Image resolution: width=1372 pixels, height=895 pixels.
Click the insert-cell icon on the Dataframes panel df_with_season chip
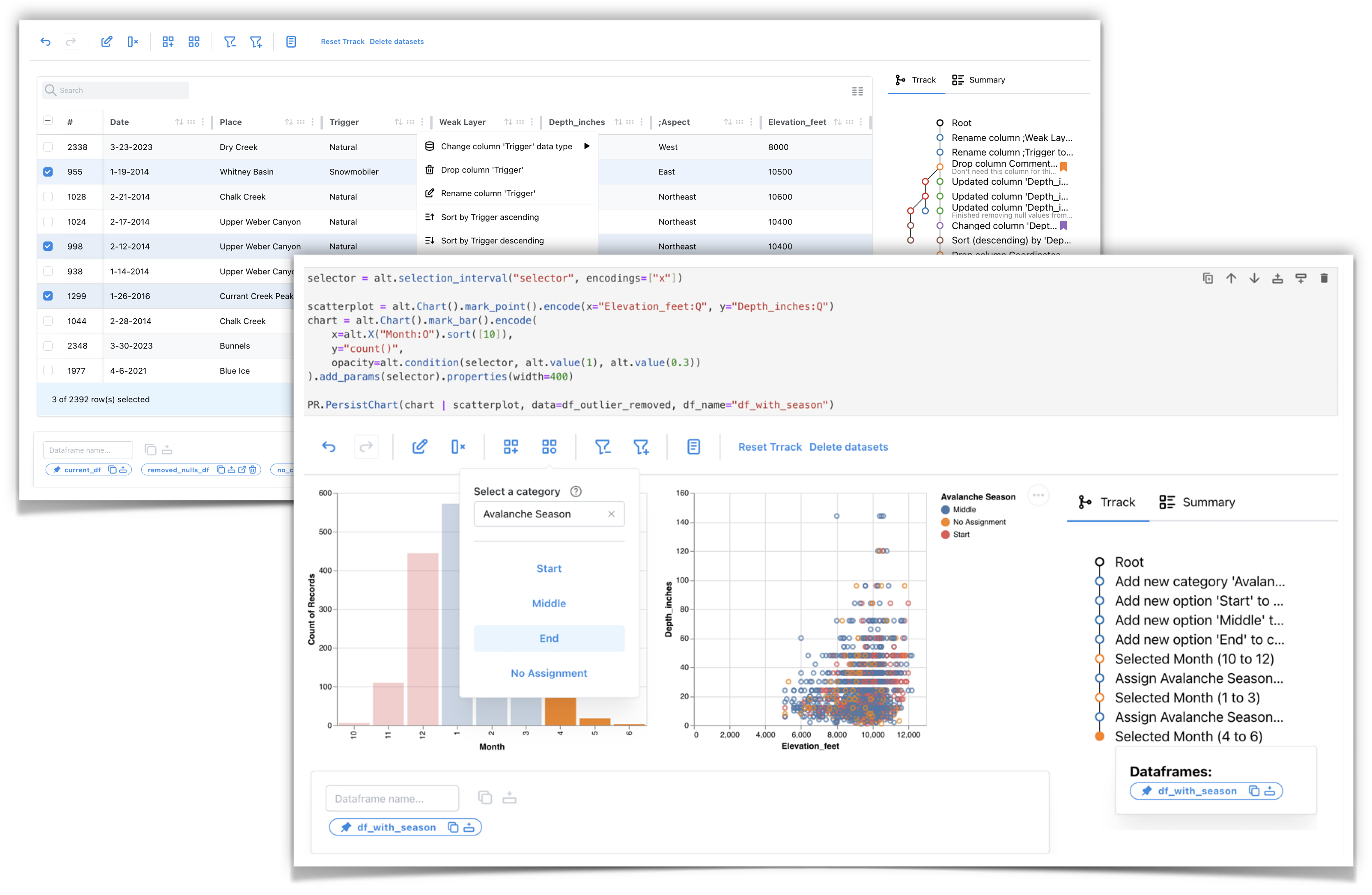pyautogui.click(x=1269, y=791)
